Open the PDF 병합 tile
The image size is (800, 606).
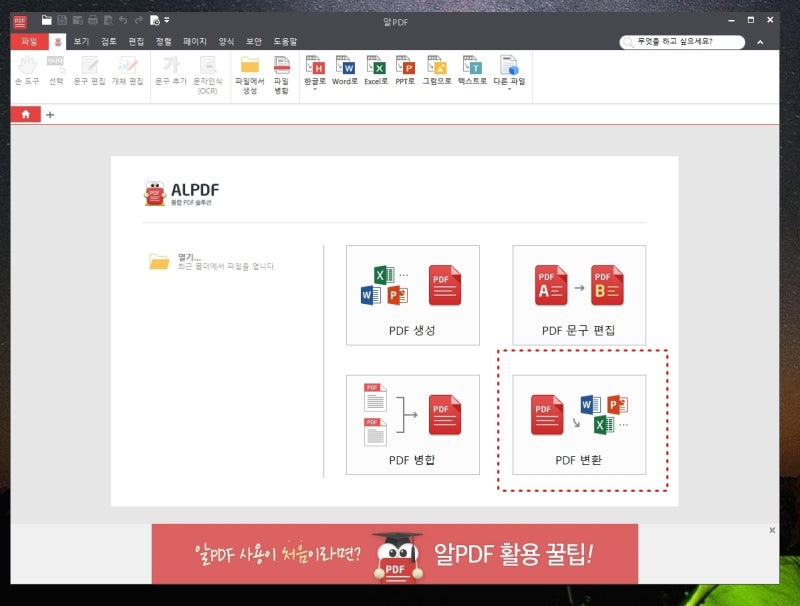pyautogui.click(x=413, y=424)
